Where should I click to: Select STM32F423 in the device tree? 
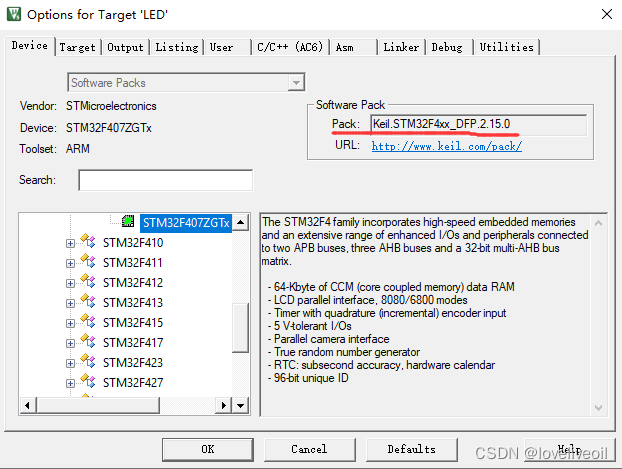(x=133, y=363)
